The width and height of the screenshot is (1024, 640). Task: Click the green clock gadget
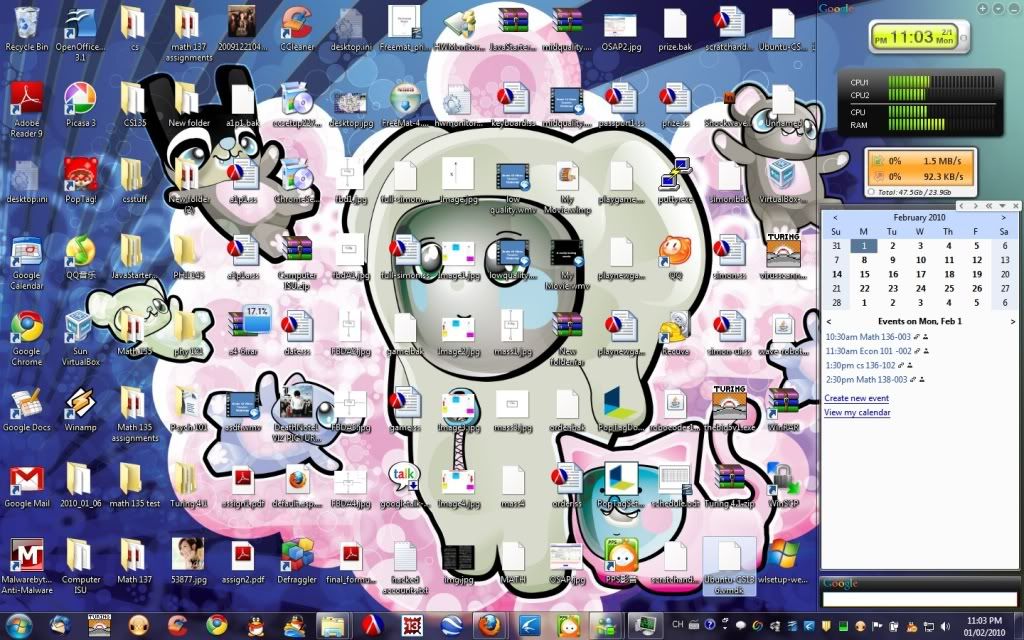tap(919, 37)
